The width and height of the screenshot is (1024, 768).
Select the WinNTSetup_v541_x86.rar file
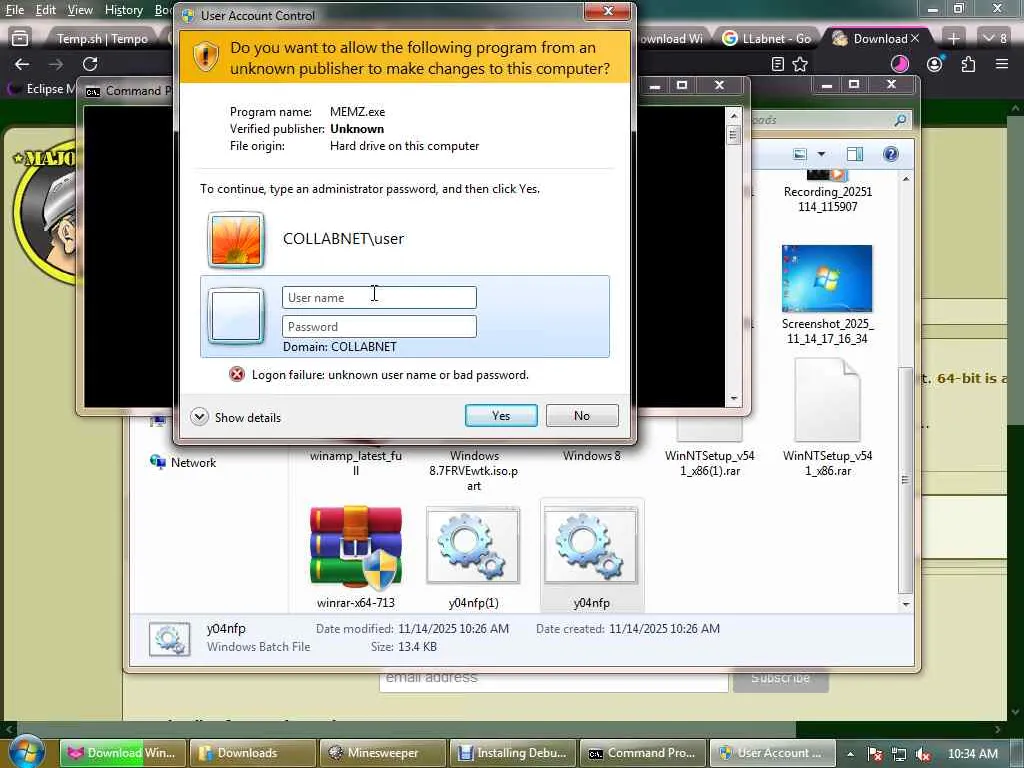tap(827, 417)
